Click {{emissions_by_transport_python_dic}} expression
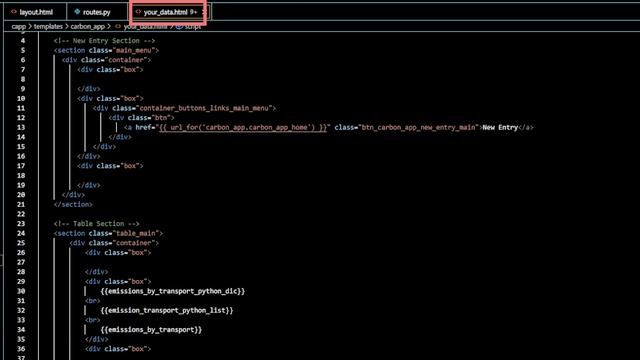This screenshot has height=360, width=640. coord(173,291)
